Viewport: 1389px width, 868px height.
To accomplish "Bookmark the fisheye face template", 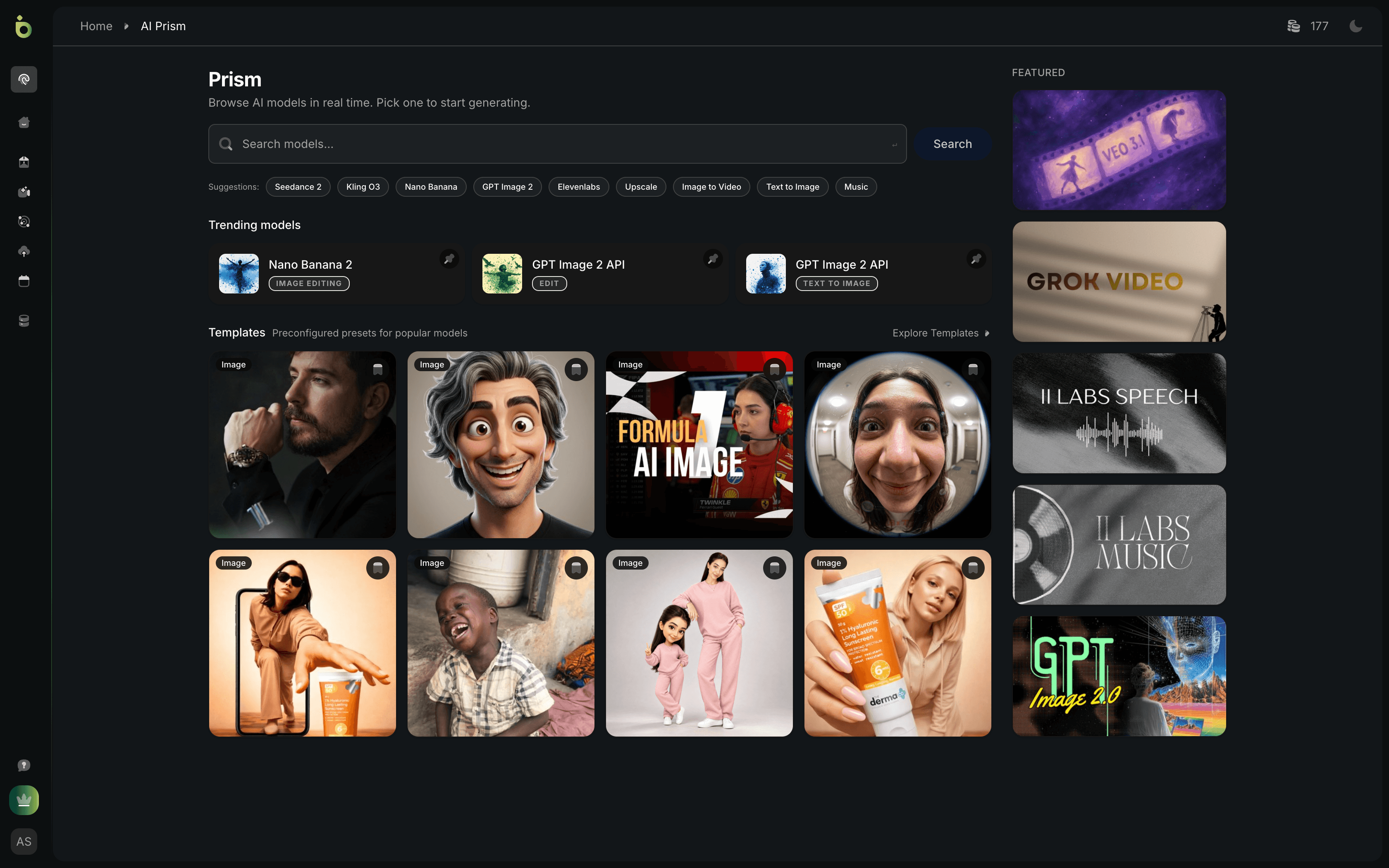I will click(973, 369).
